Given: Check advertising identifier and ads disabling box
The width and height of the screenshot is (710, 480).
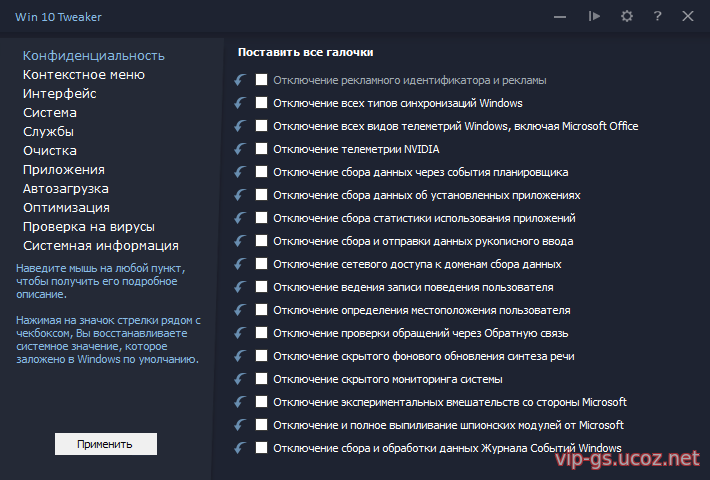Looking at the screenshot, I should [x=261, y=80].
